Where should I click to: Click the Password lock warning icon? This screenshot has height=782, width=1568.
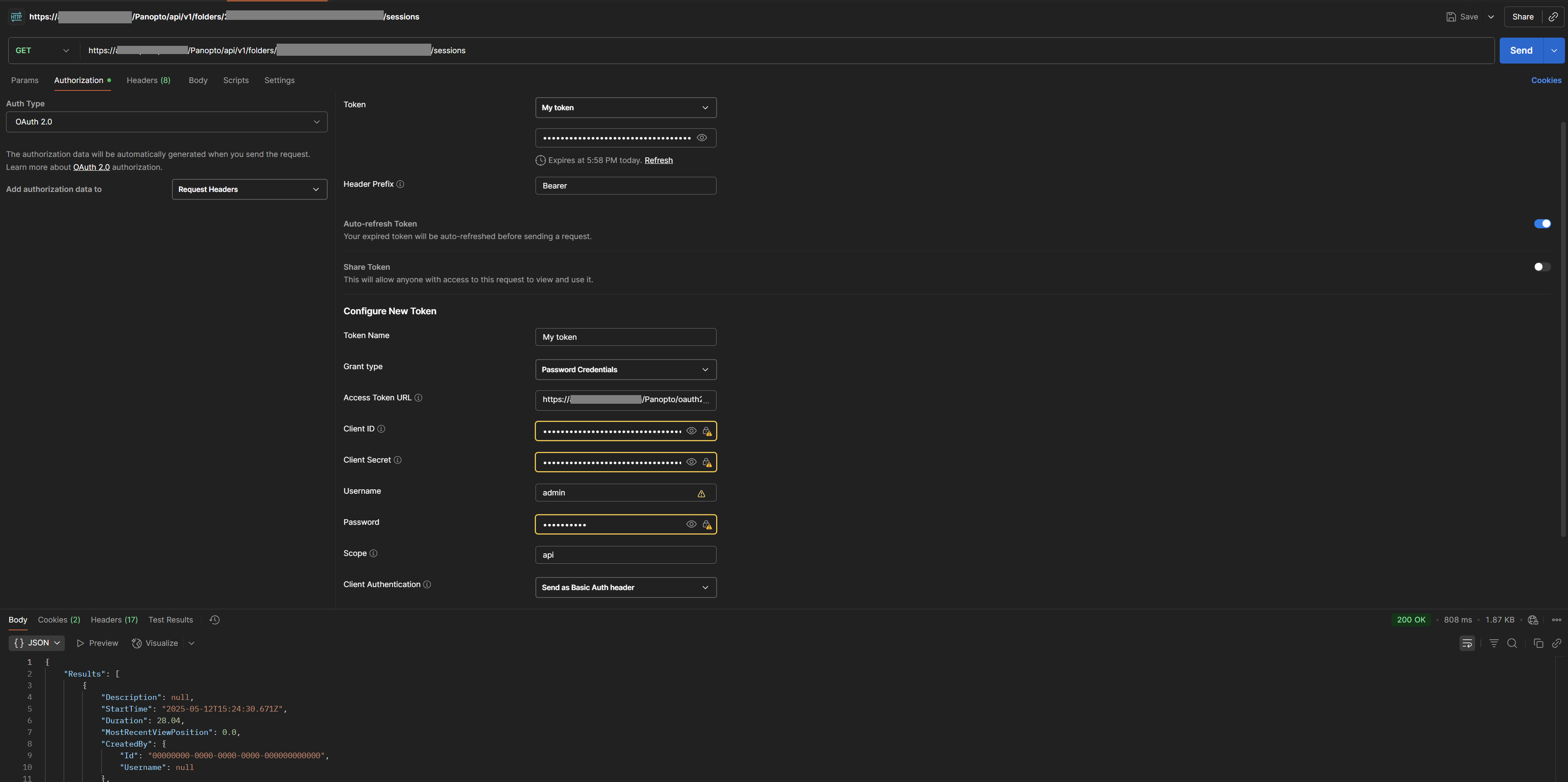click(x=708, y=524)
